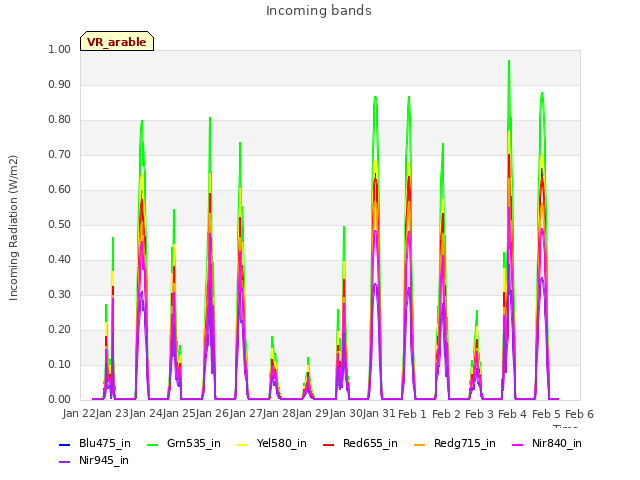Viewport: 640px width, 480px height.
Task: Click the Jan 27 x-axis date label
Action: tap(246, 414)
